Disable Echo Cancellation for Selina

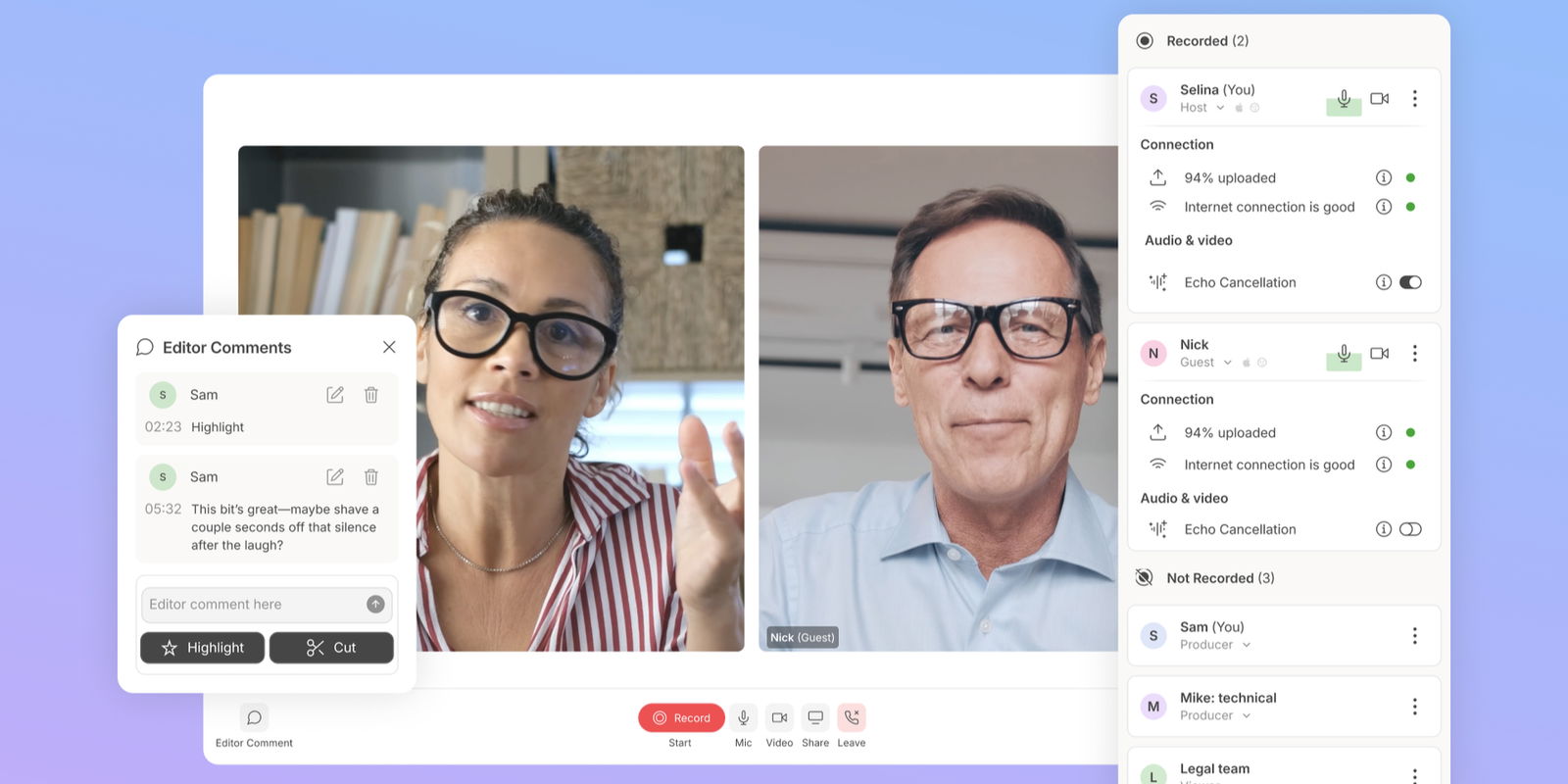coord(1410,282)
